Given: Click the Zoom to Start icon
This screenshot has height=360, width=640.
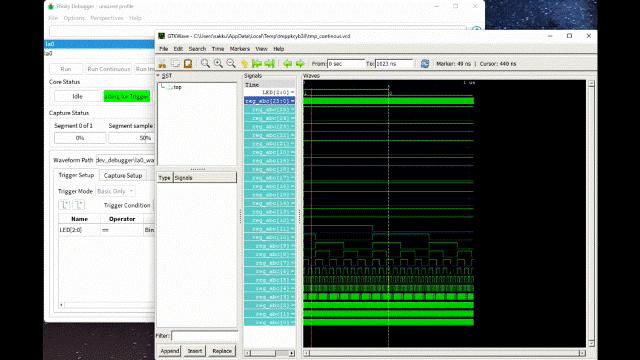Looking at the screenshot, I should tap(257, 64).
